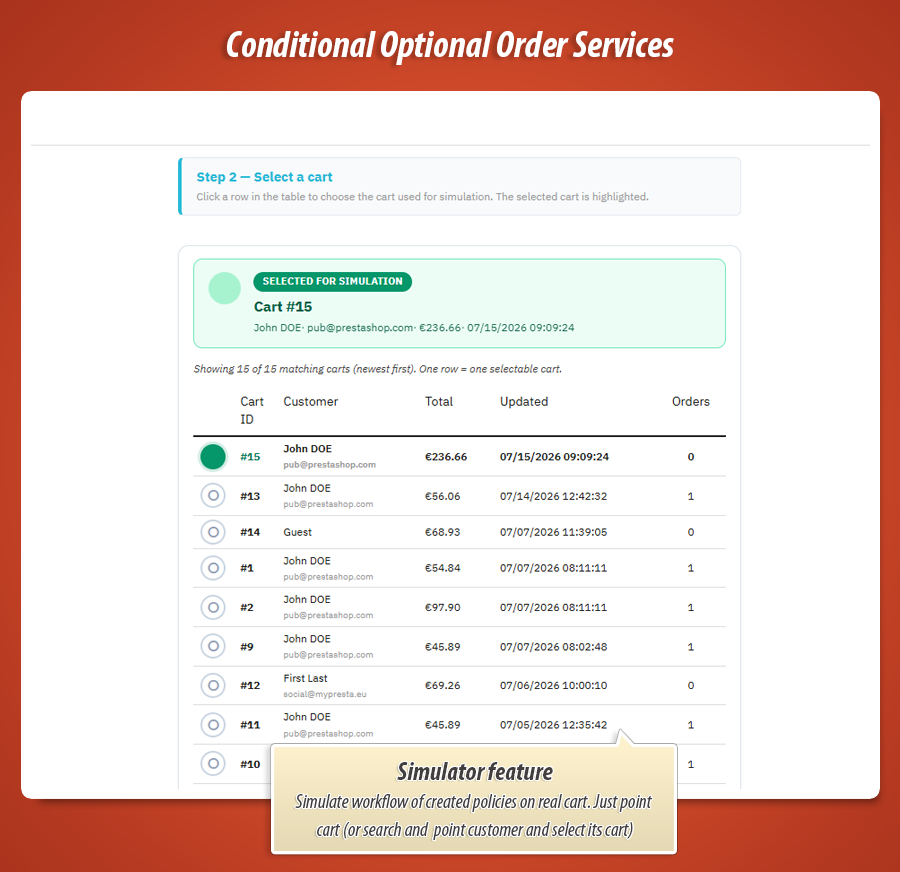Choose cart #1 radio button
Image resolution: width=900 pixels, height=872 pixels.
(x=213, y=568)
